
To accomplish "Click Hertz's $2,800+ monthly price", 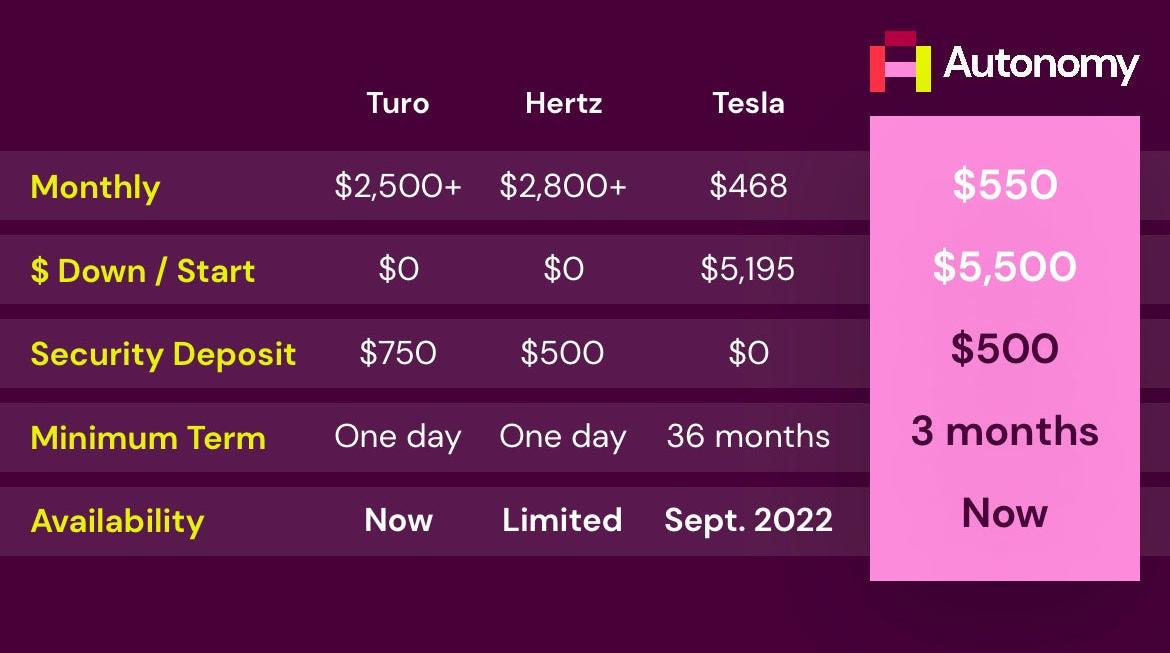I will click(x=563, y=186).
